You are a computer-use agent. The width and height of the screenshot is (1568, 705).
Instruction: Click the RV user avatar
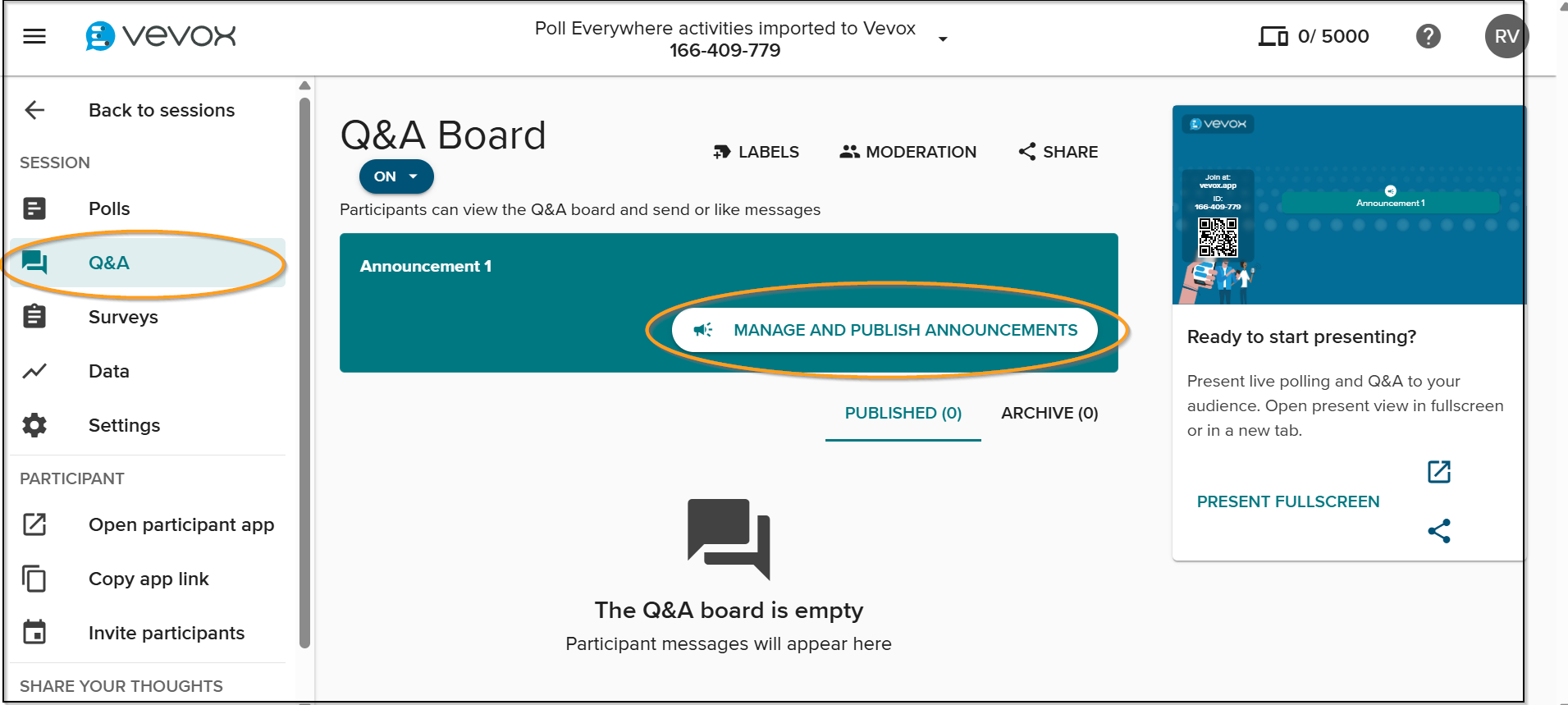click(x=1506, y=36)
